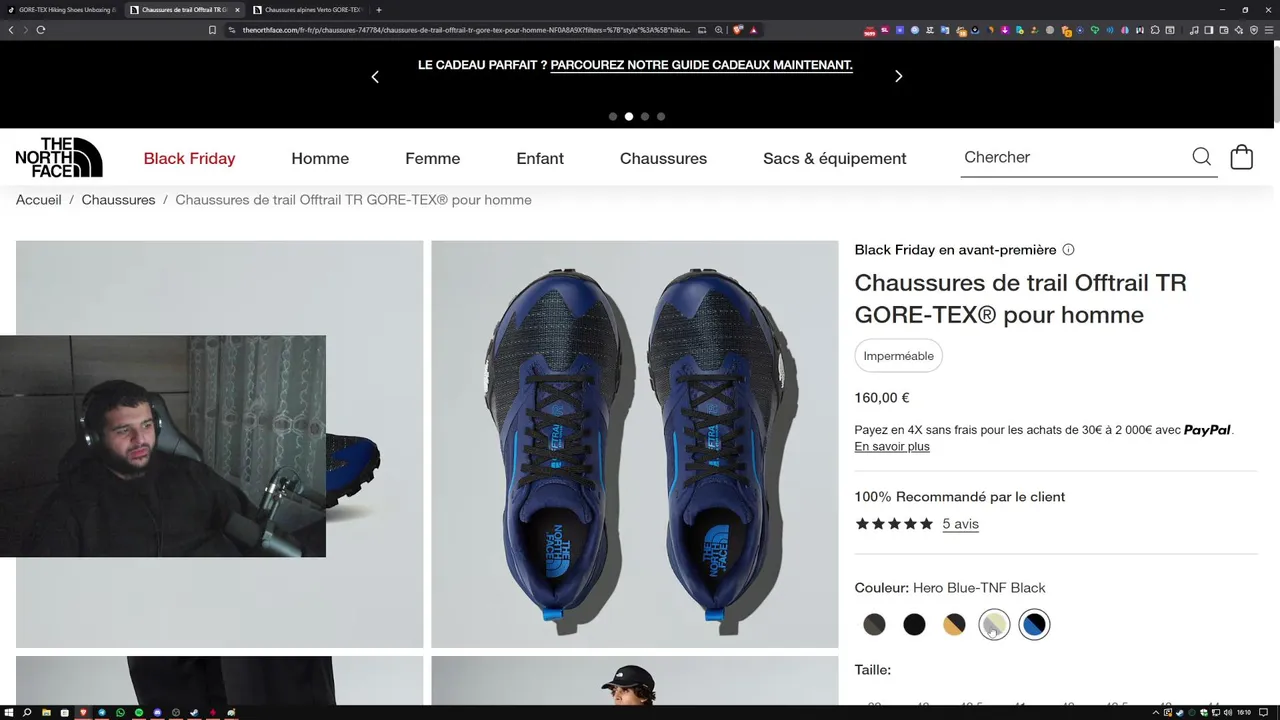Click the browser back arrow
This screenshot has height=720, width=1280.
pyautogui.click(x=11, y=30)
